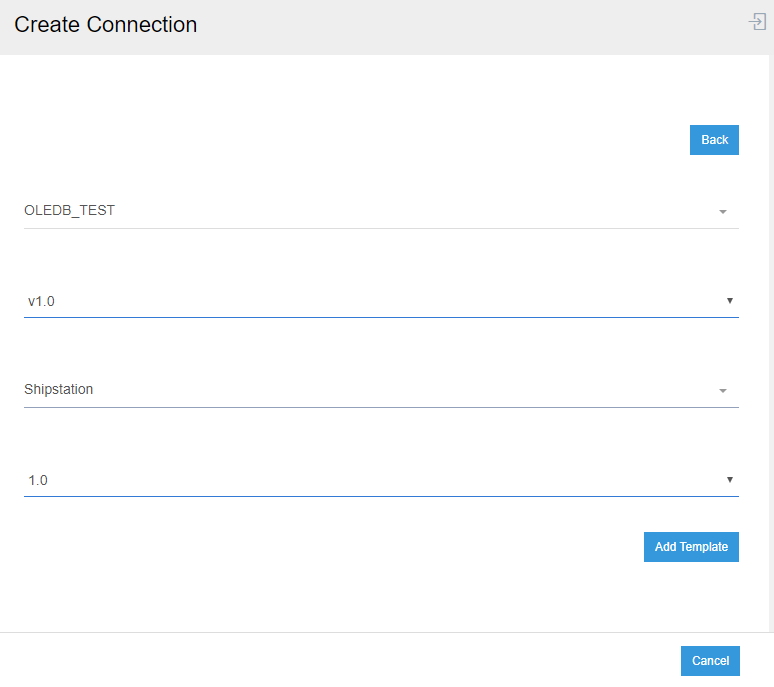Click the exit icon in dialog header

coord(757,22)
